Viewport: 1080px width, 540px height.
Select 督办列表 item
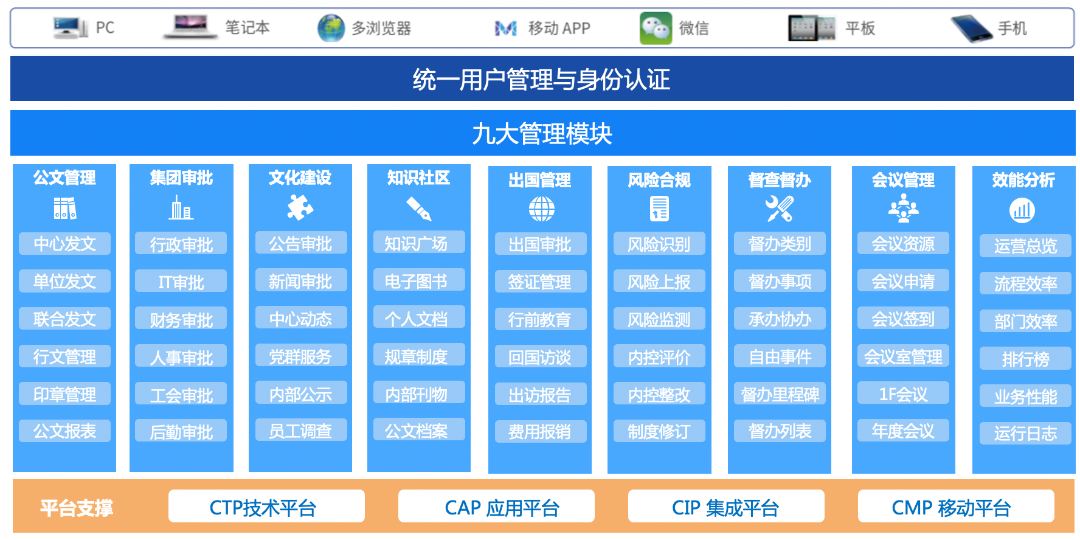click(x=780, y=431)
